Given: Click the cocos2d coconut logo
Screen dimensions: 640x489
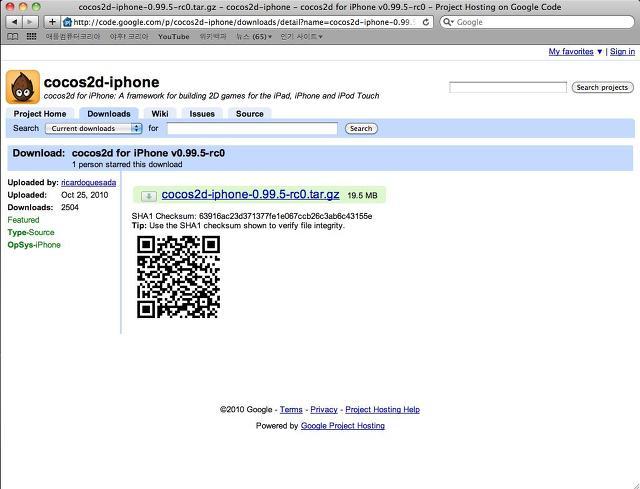Looking at the screenshot, I should pyautogui.click(x=23, y=87).
